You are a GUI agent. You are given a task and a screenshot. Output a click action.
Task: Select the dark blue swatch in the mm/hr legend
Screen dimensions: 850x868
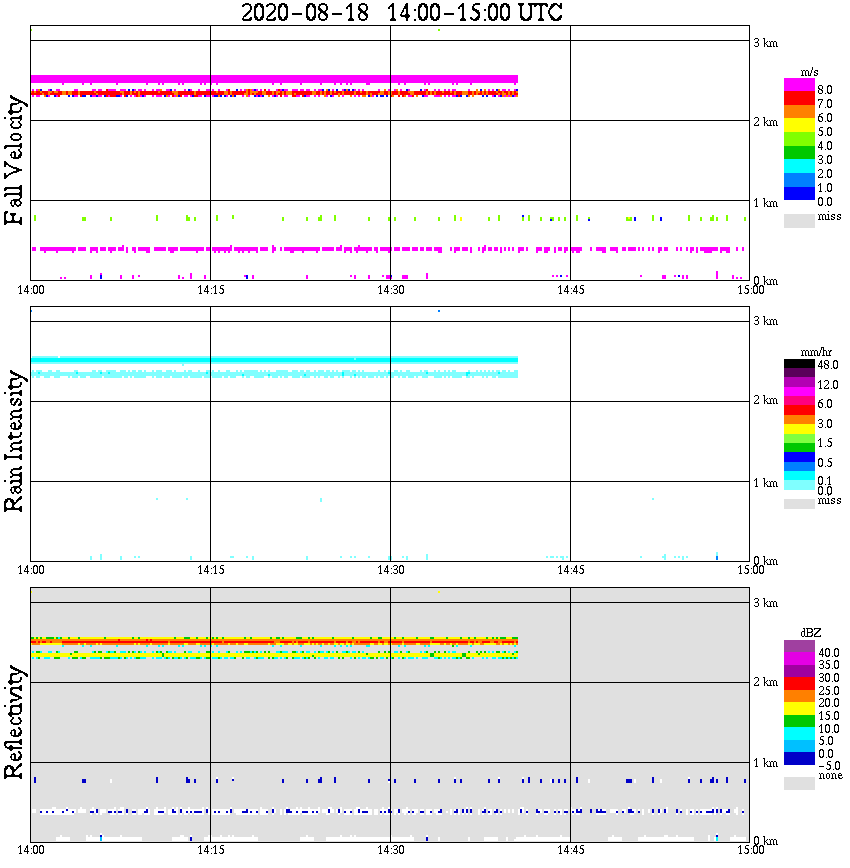(799, 457)
